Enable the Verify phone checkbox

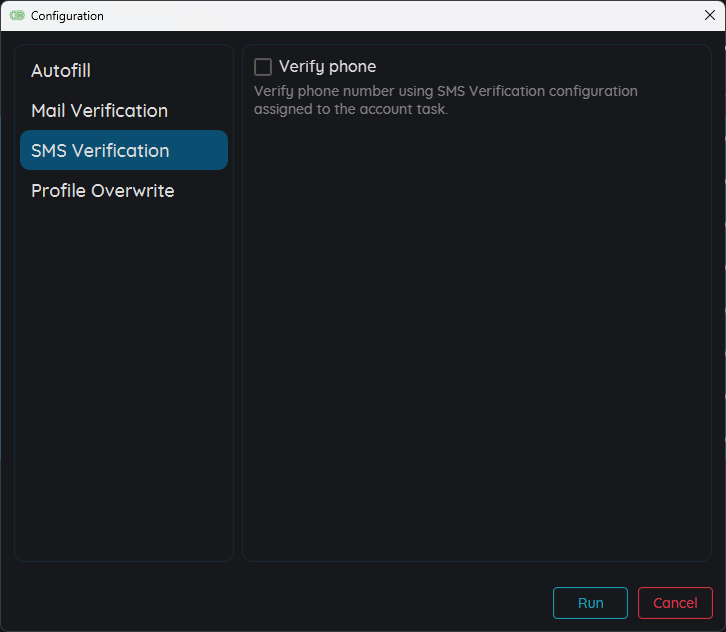point(263,67)
